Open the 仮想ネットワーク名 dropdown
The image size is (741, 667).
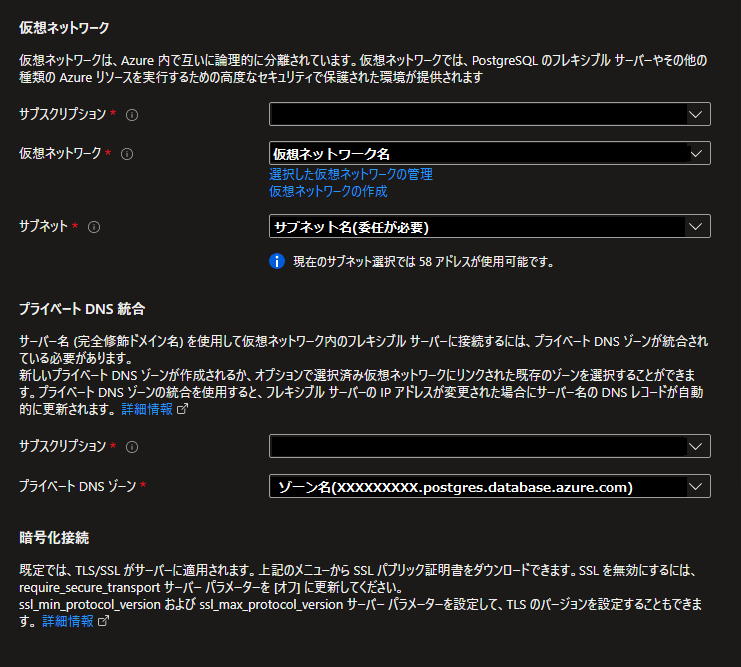490,153
